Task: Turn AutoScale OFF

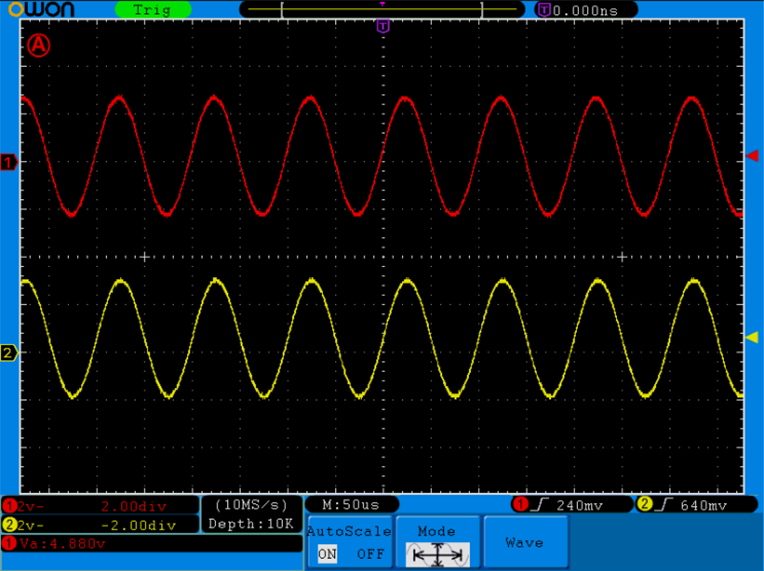Action: click(370, 554)
